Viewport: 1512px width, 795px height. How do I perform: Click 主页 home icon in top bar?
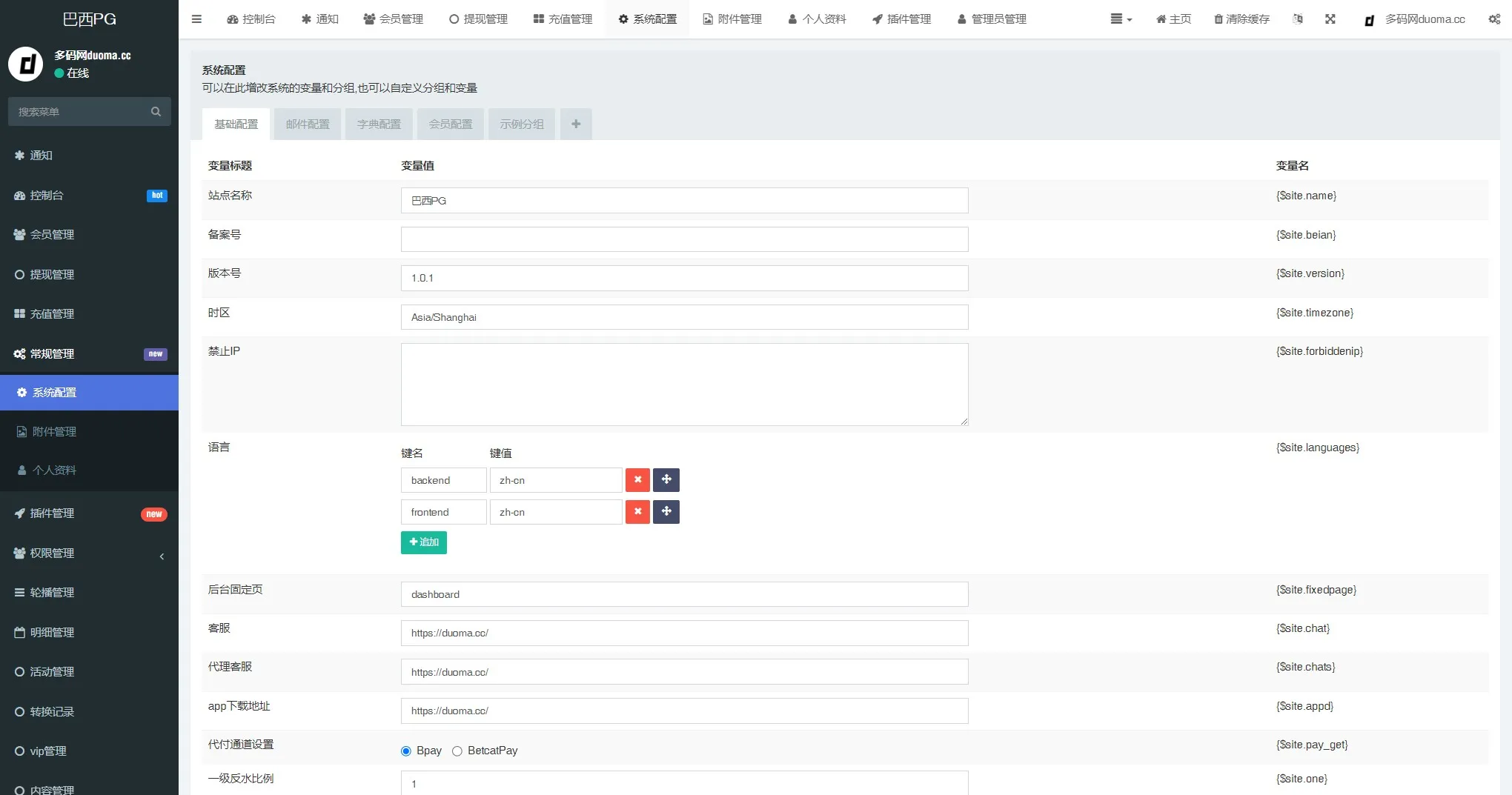click(x=1172, y=19)
